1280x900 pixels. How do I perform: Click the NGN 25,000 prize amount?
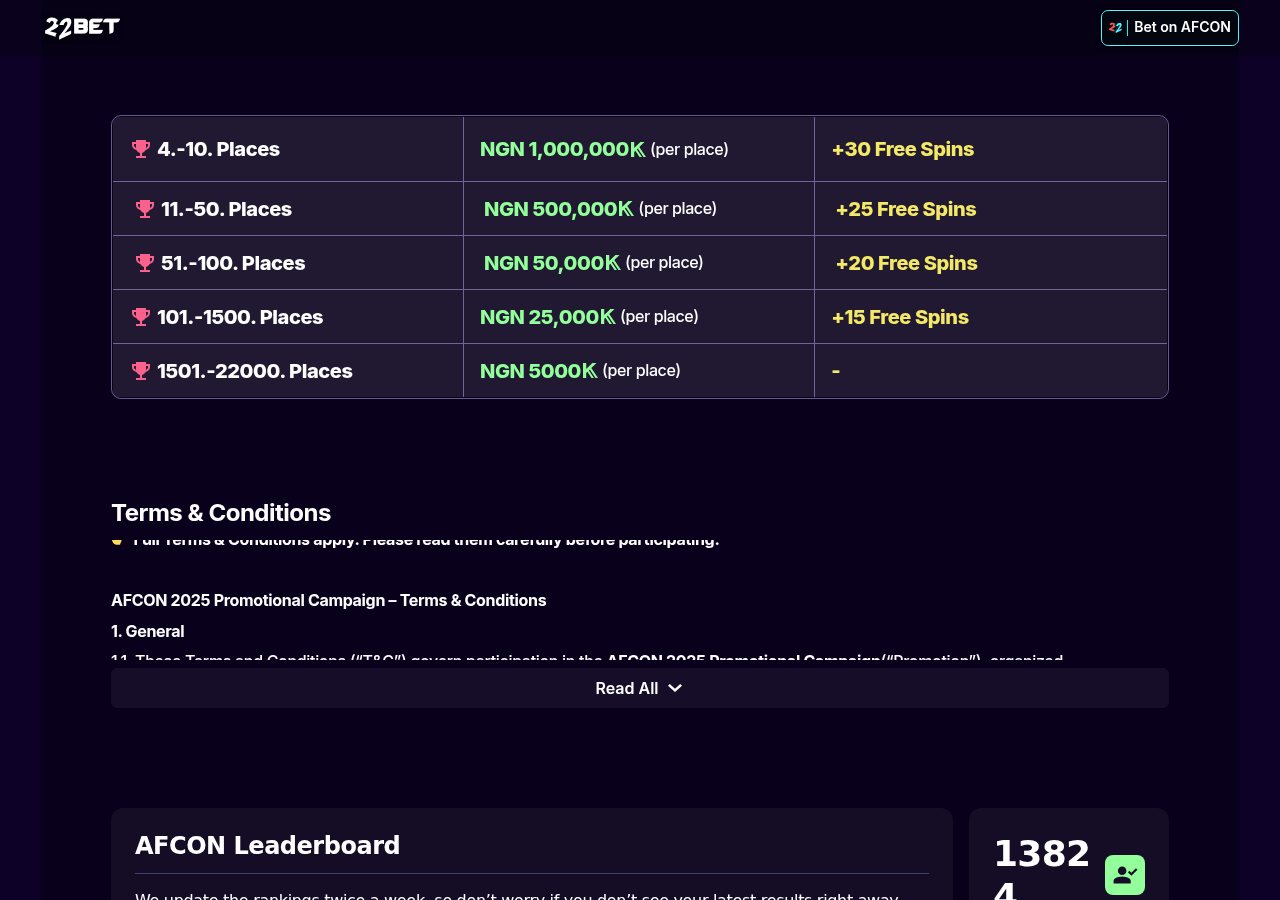(x=547, y=317)
